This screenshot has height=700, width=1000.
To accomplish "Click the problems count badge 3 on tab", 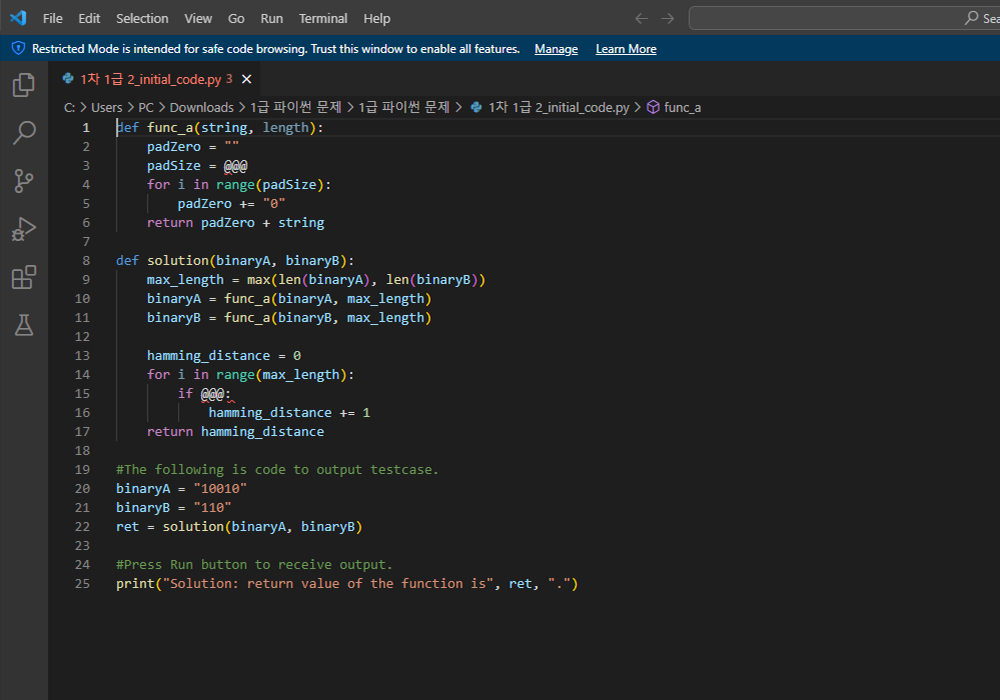I will (x=229, y=79).
